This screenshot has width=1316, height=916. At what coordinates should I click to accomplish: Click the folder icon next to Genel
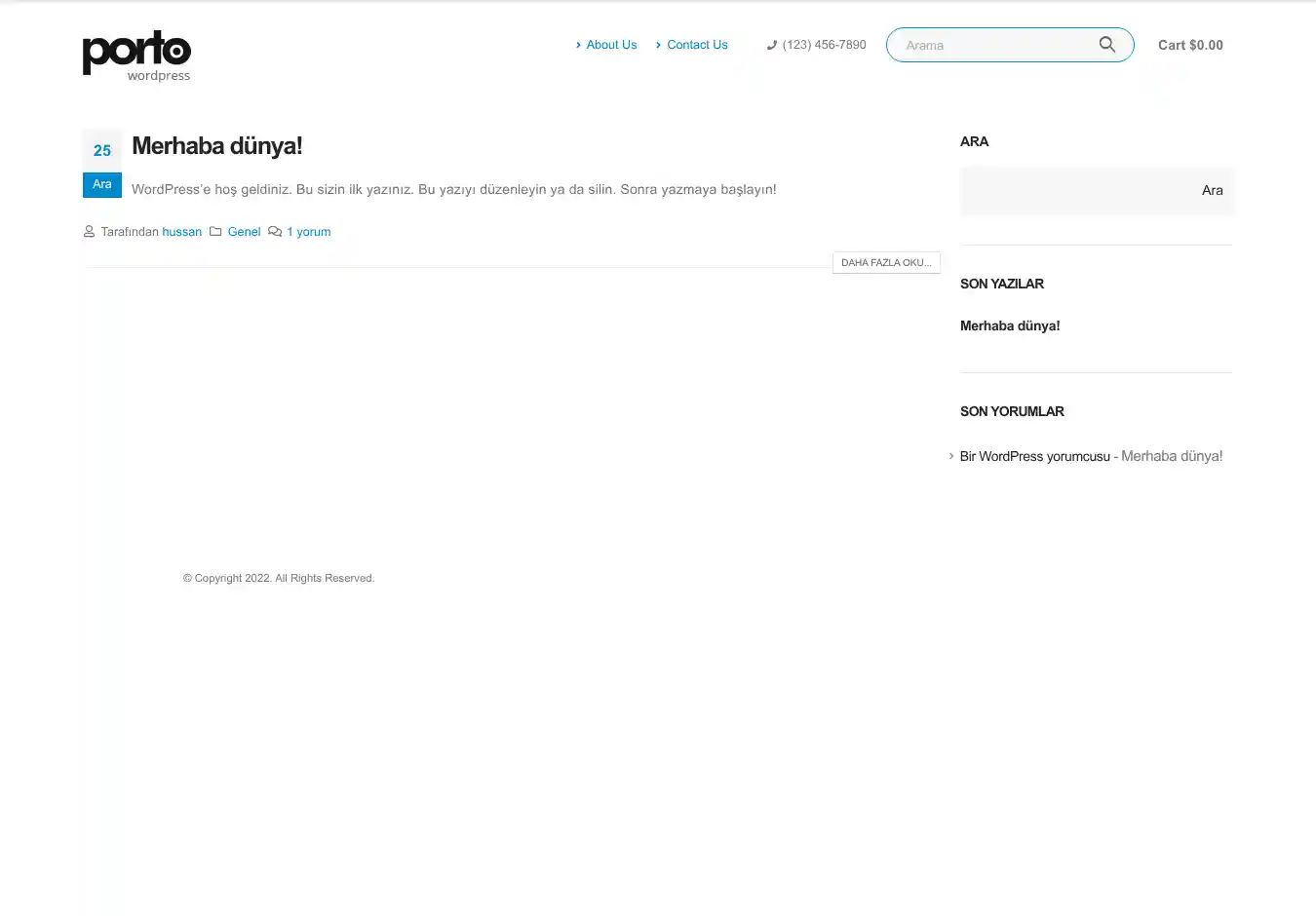point(215,232)
